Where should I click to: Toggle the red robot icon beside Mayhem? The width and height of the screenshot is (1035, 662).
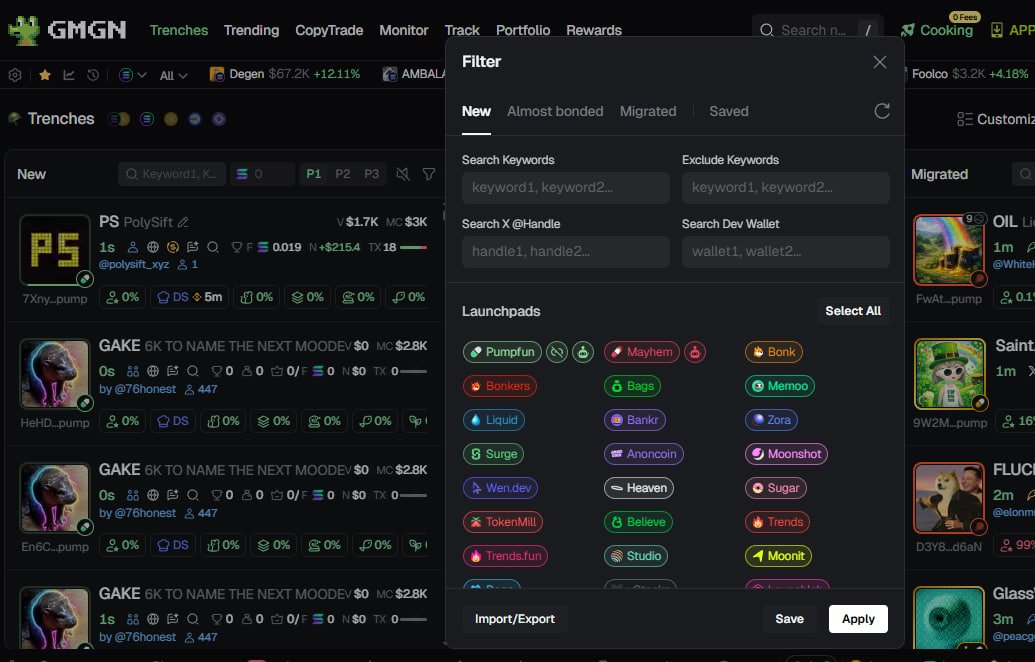click(694, 352)
